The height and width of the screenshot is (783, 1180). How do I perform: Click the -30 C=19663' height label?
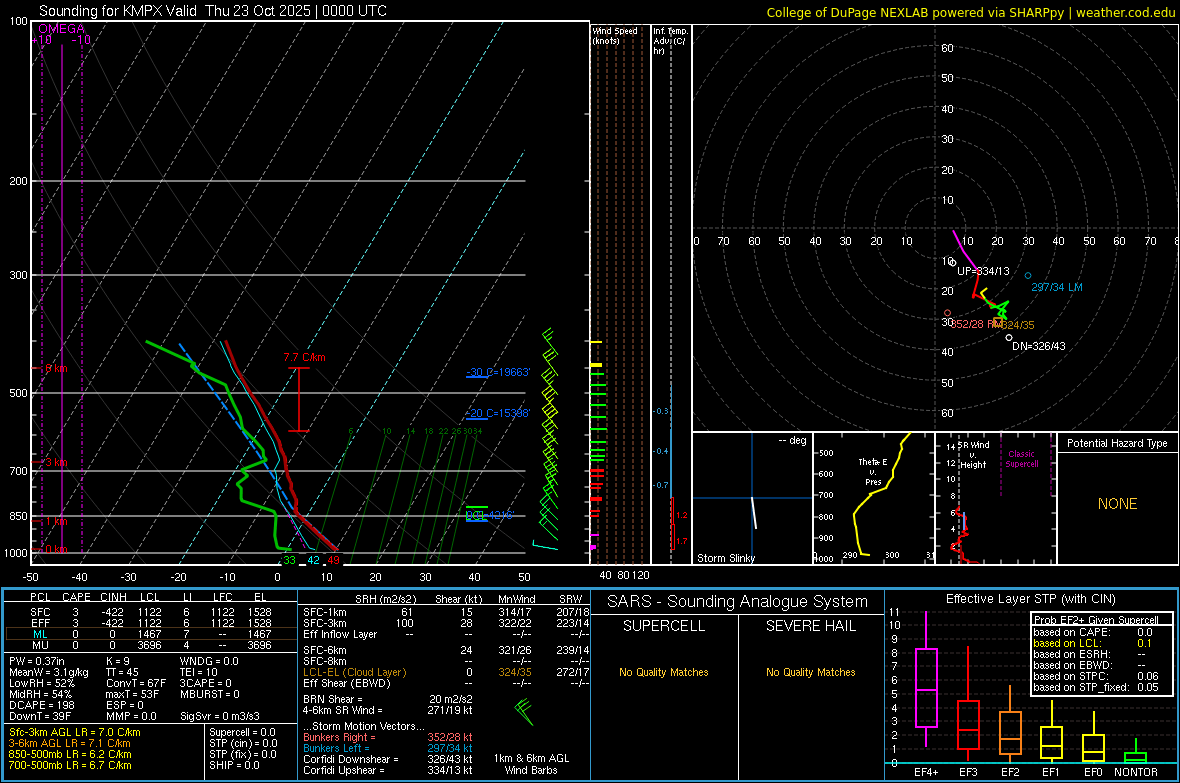pyautogui.click(x=498, y=372)
